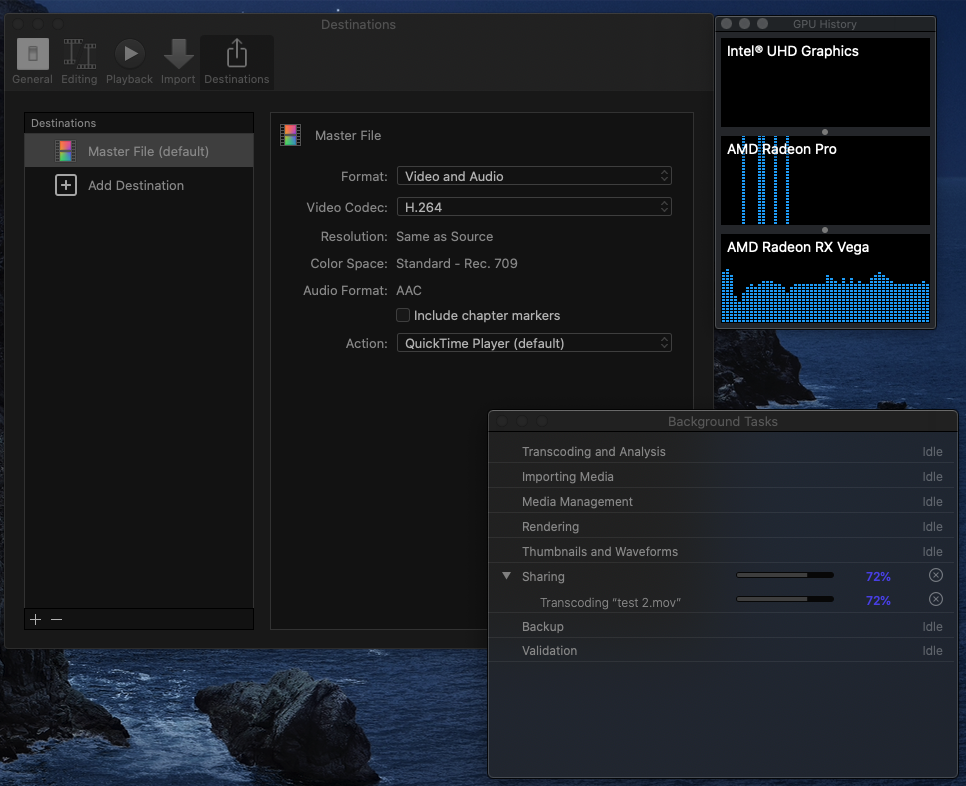
Task: Click the plus icon beside Add Destination
Action: pyautogui.click(x=65, y=185)
